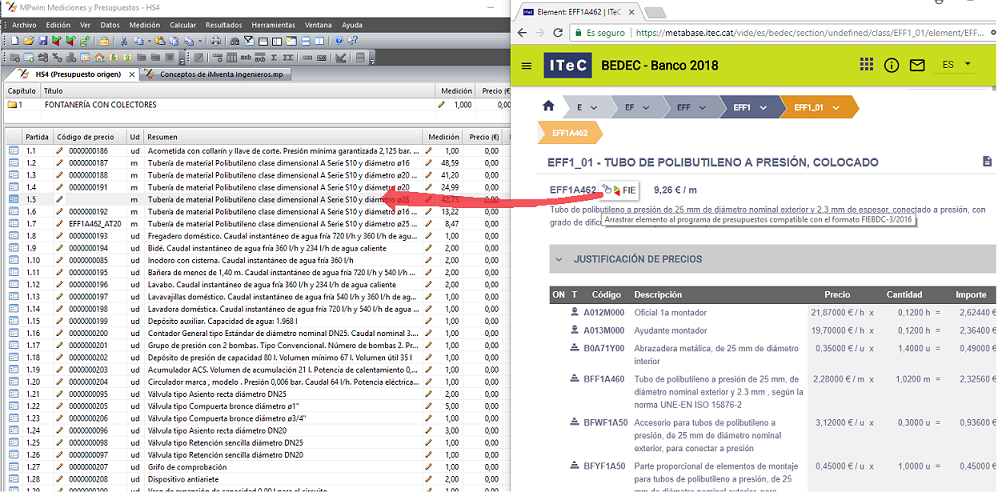Click the FIE drag export button
This screenshot has height=496, width=998.
(x=619, y=190)
